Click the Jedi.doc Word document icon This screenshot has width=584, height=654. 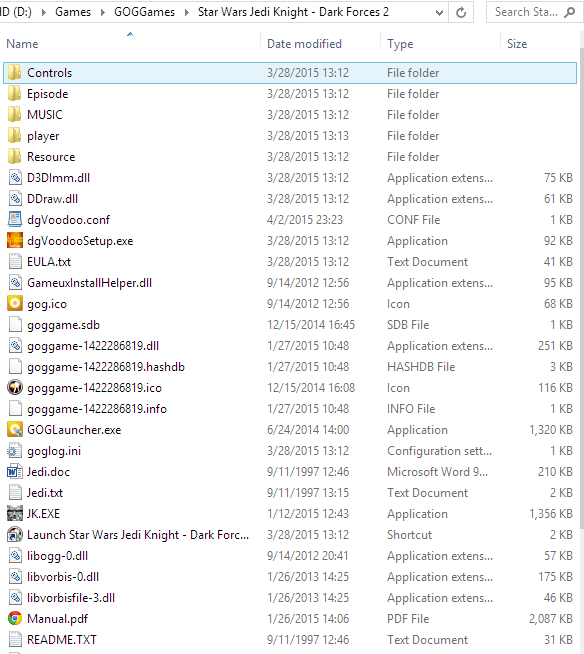(15, 472)
